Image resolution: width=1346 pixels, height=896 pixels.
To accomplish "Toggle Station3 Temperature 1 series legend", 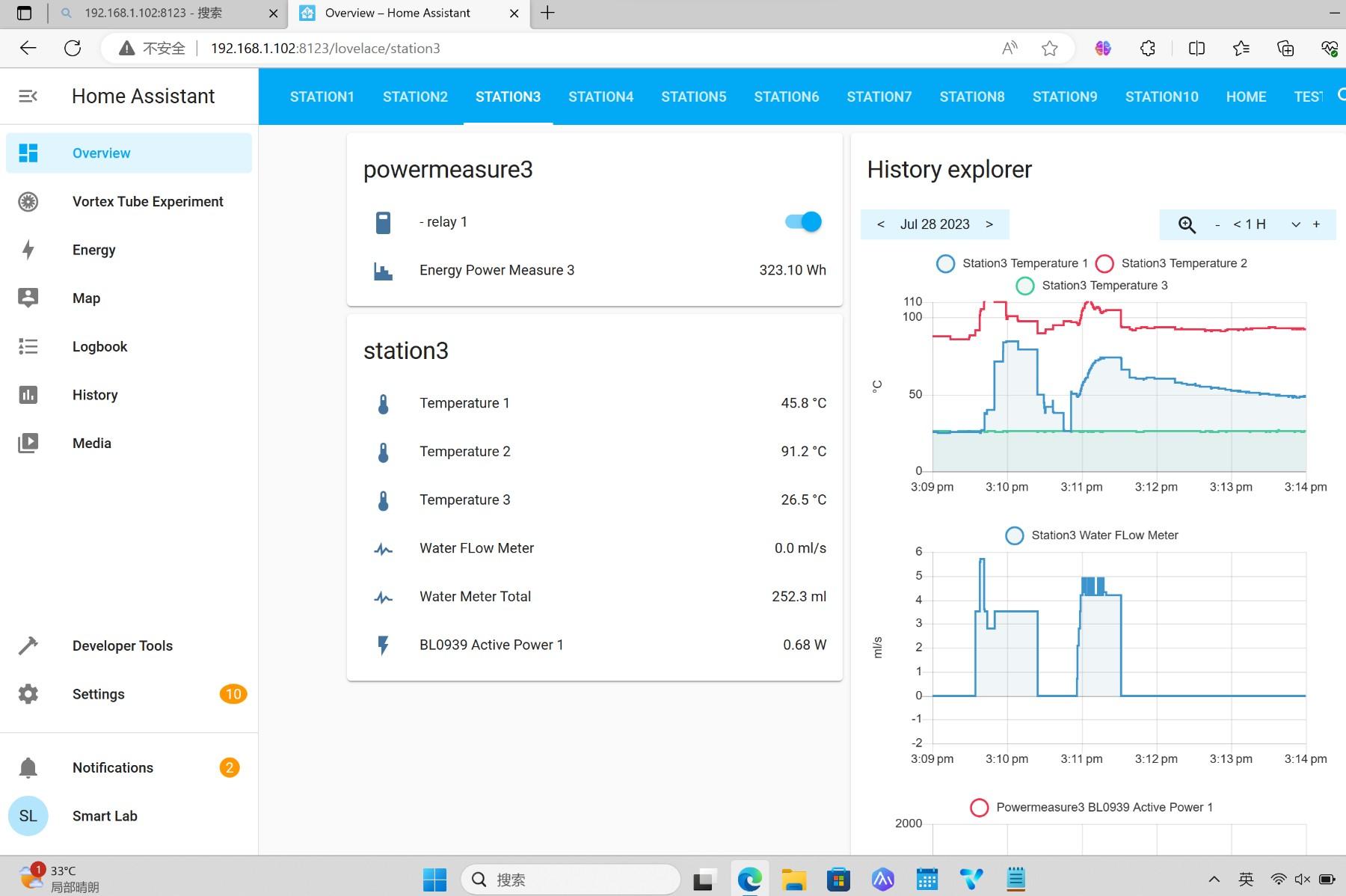I will coord(1012,263).
